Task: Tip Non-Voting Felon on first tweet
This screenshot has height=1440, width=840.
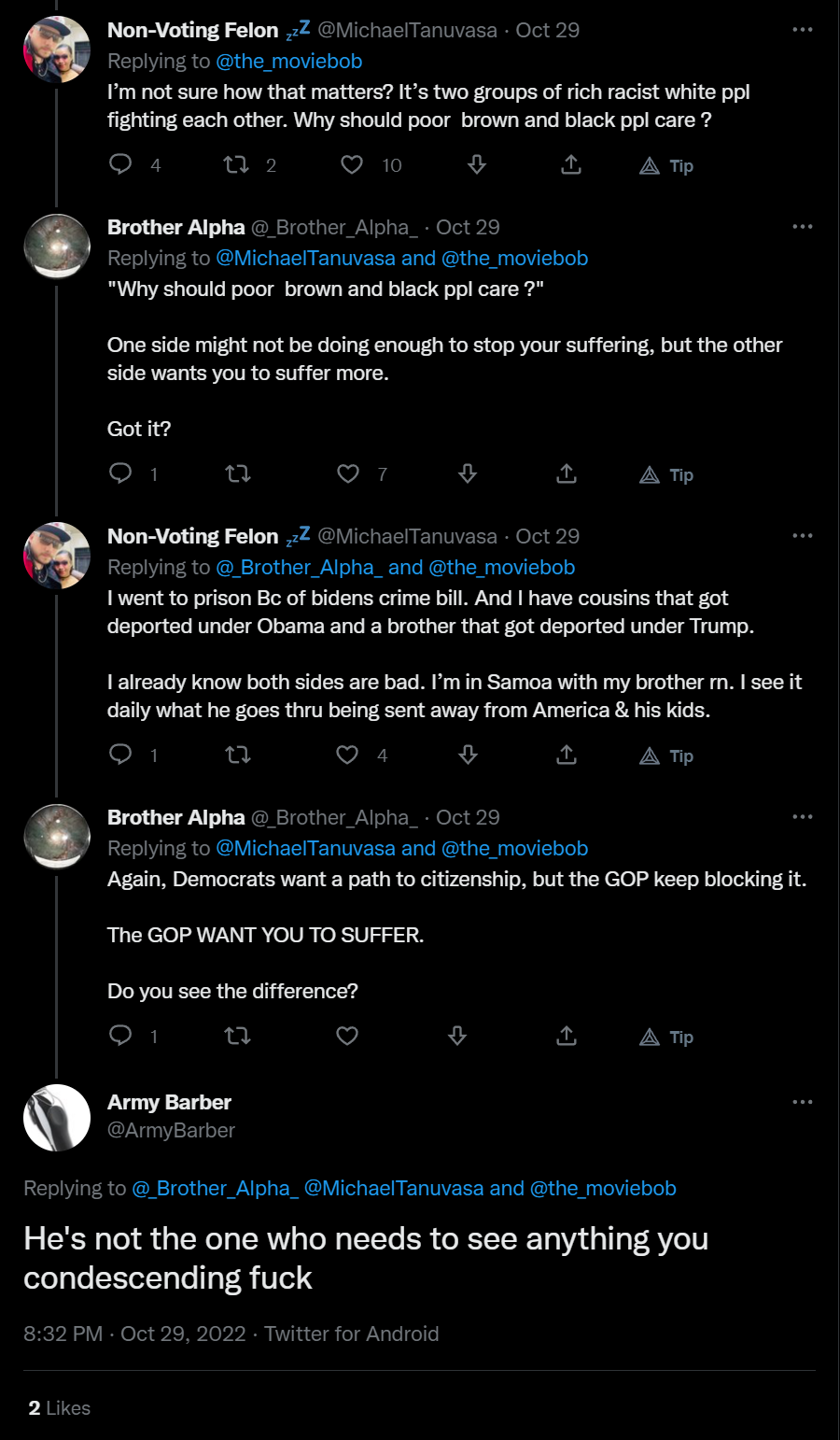Action: [666, 166]
